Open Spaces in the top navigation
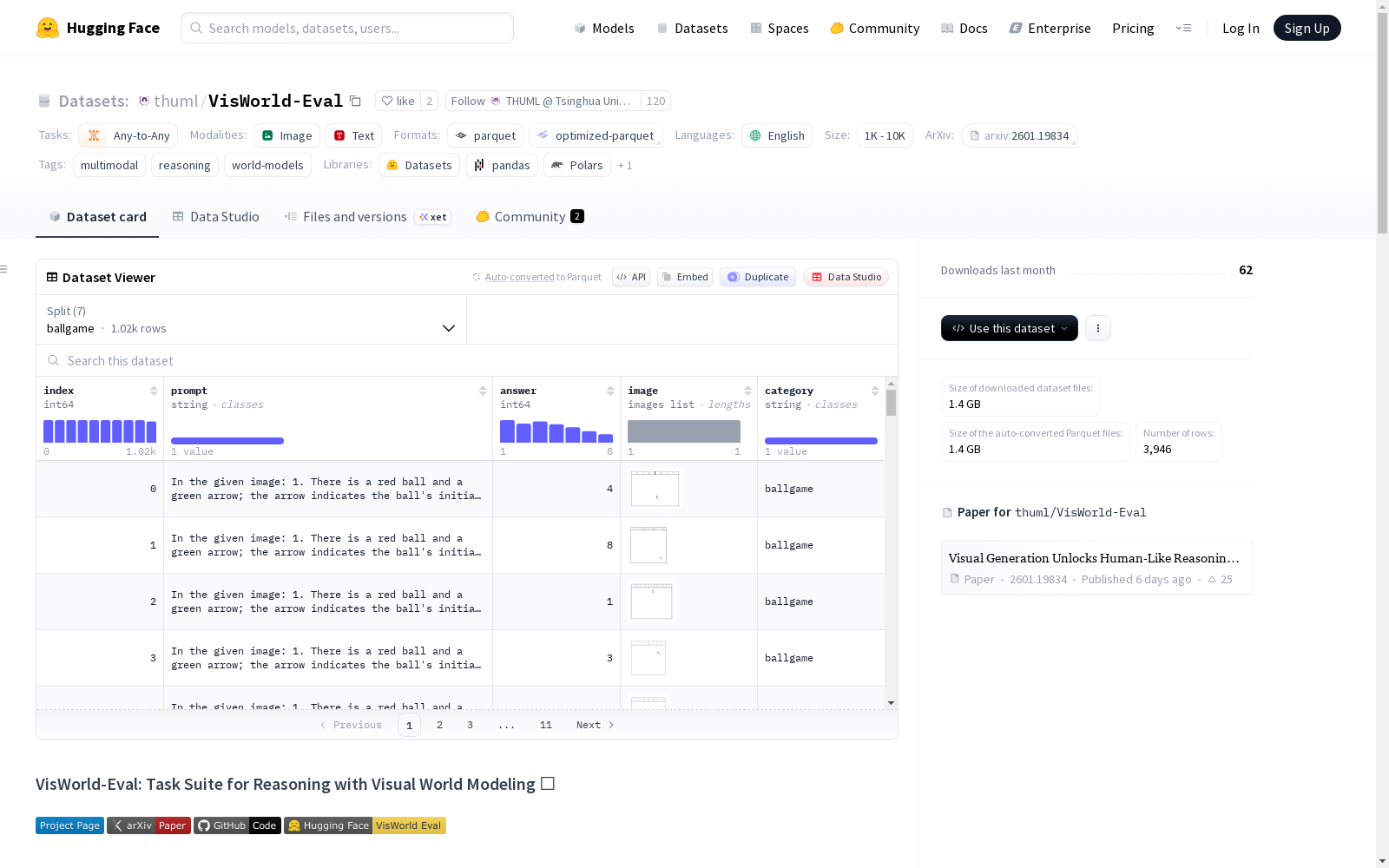The image size is (1389, 868). click(x=780, y=28)
